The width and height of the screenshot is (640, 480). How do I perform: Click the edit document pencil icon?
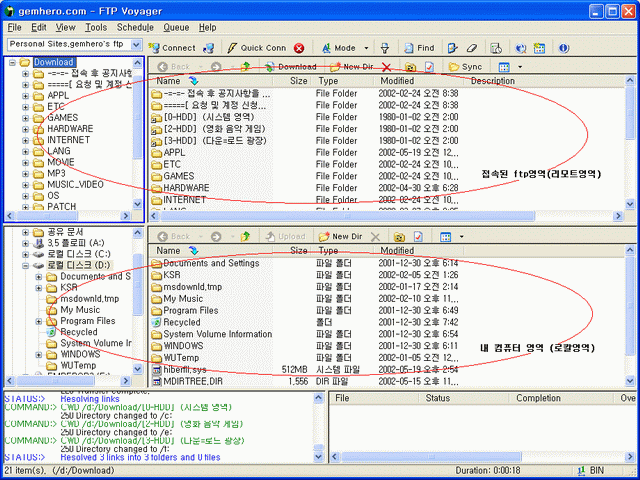click(x=452, y=48)
